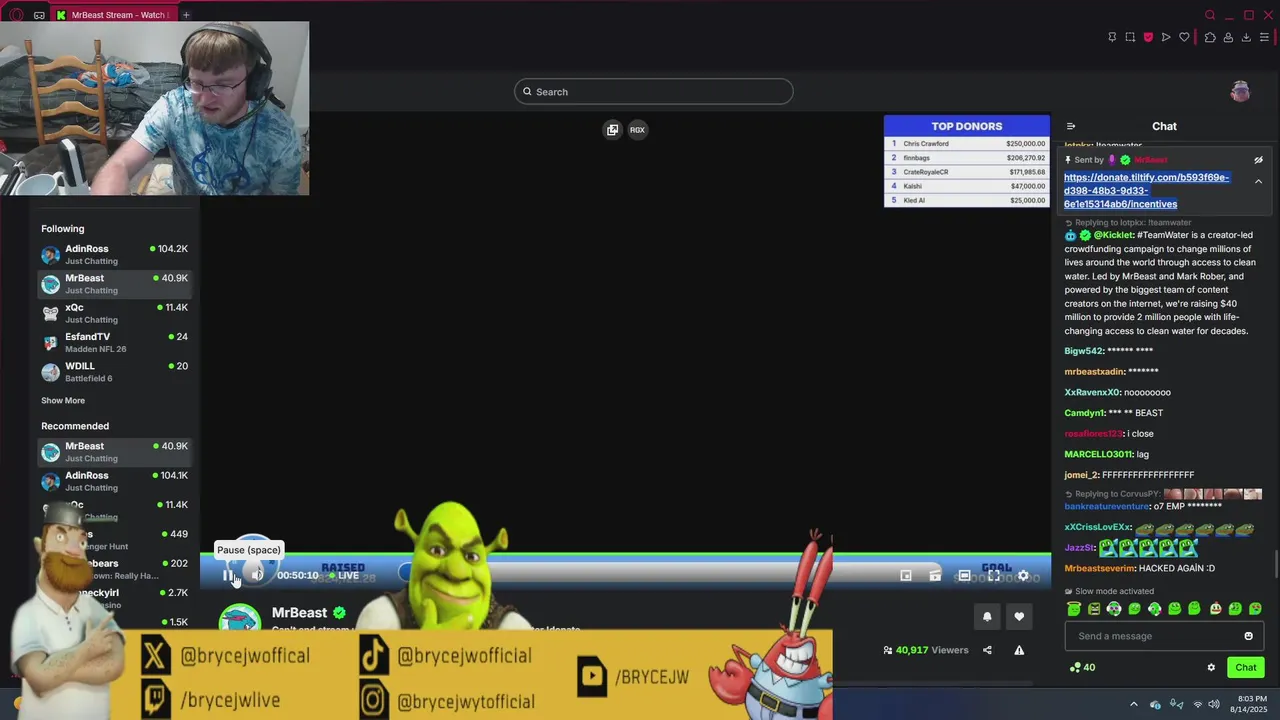Show hidden system tray icons
This screenshot has height=720, width=1280.
tap(1134, 704)
